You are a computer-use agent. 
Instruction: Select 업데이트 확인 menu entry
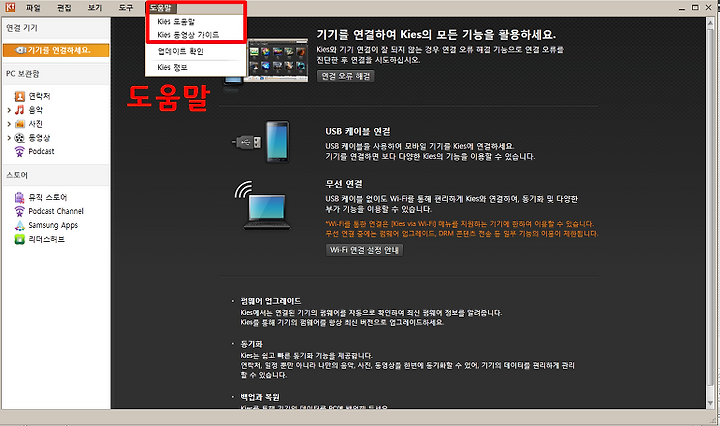180,51
